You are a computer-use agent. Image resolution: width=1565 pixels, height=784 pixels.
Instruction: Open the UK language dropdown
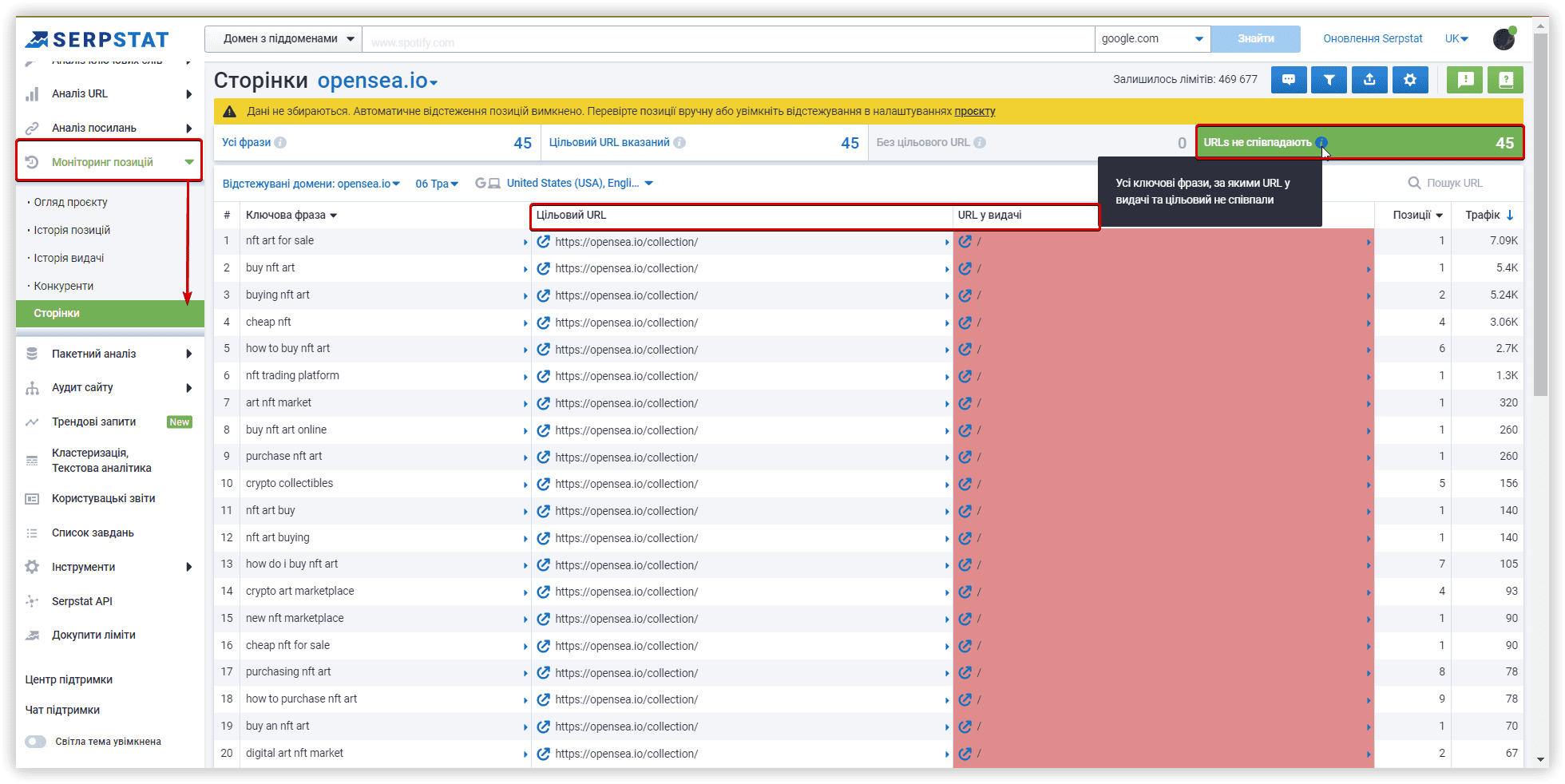1456,38
